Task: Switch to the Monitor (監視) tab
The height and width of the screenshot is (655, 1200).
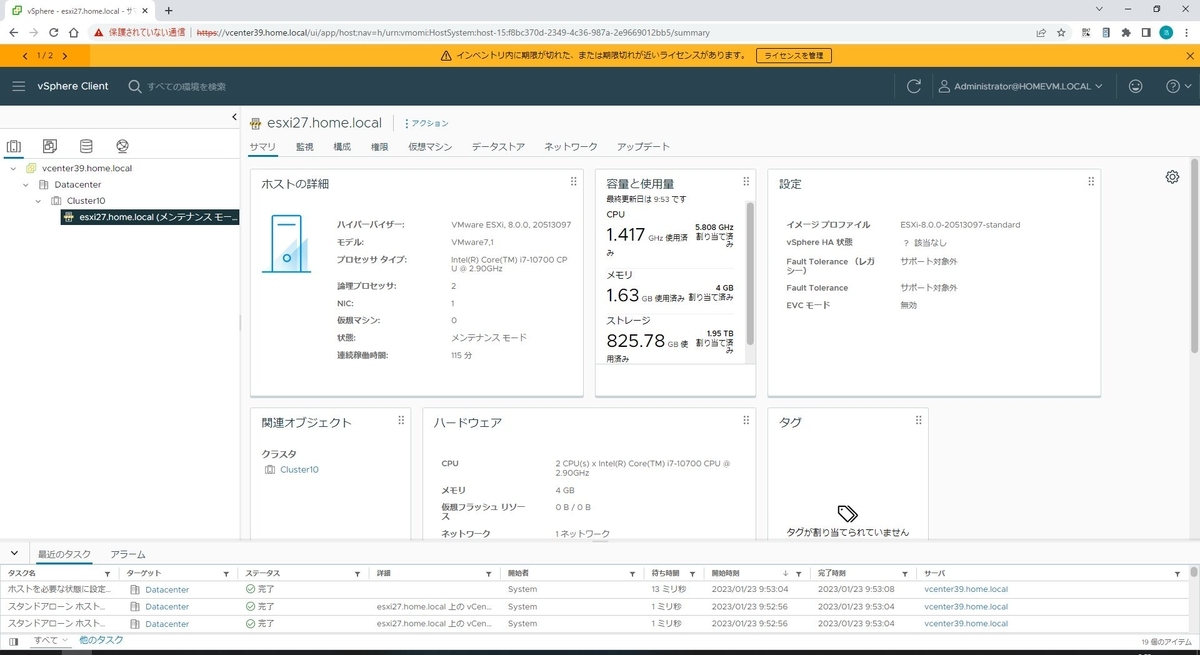Action: pos(305,147)
